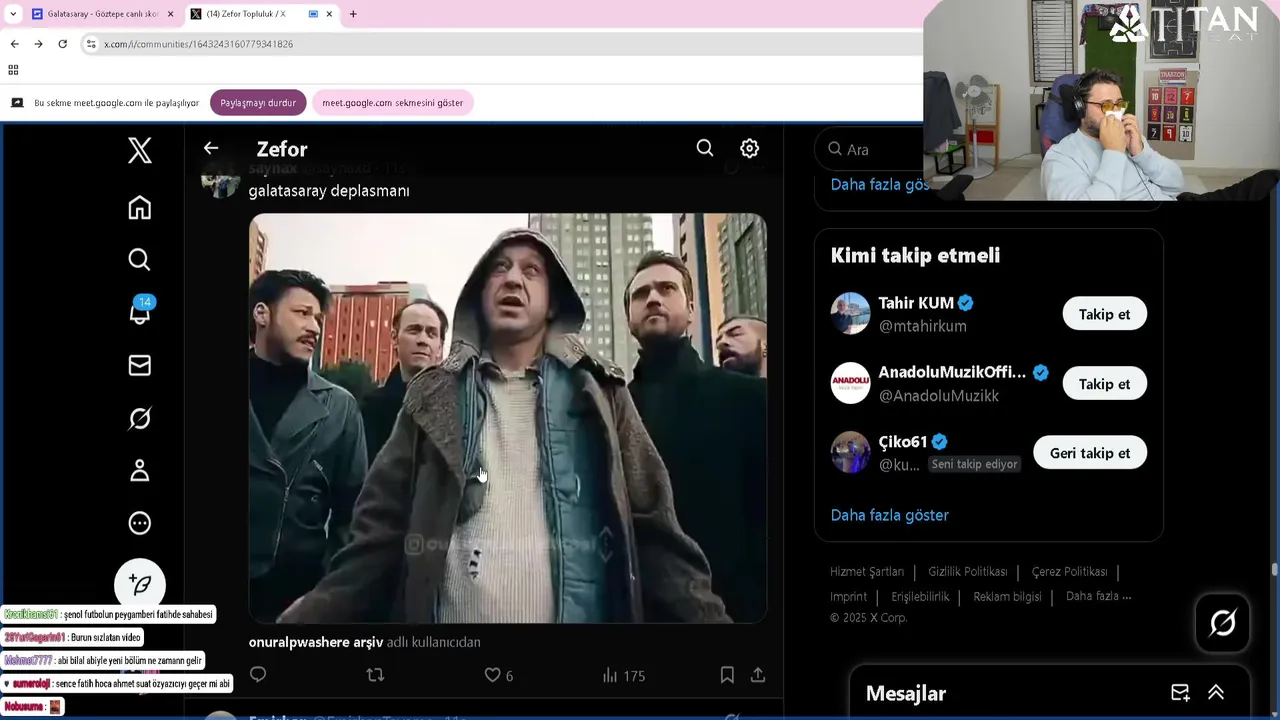Open Profile icon in the sidebar
This screenshot has height=720, width=1280.
pyautogui.click(x=140, y=470)
